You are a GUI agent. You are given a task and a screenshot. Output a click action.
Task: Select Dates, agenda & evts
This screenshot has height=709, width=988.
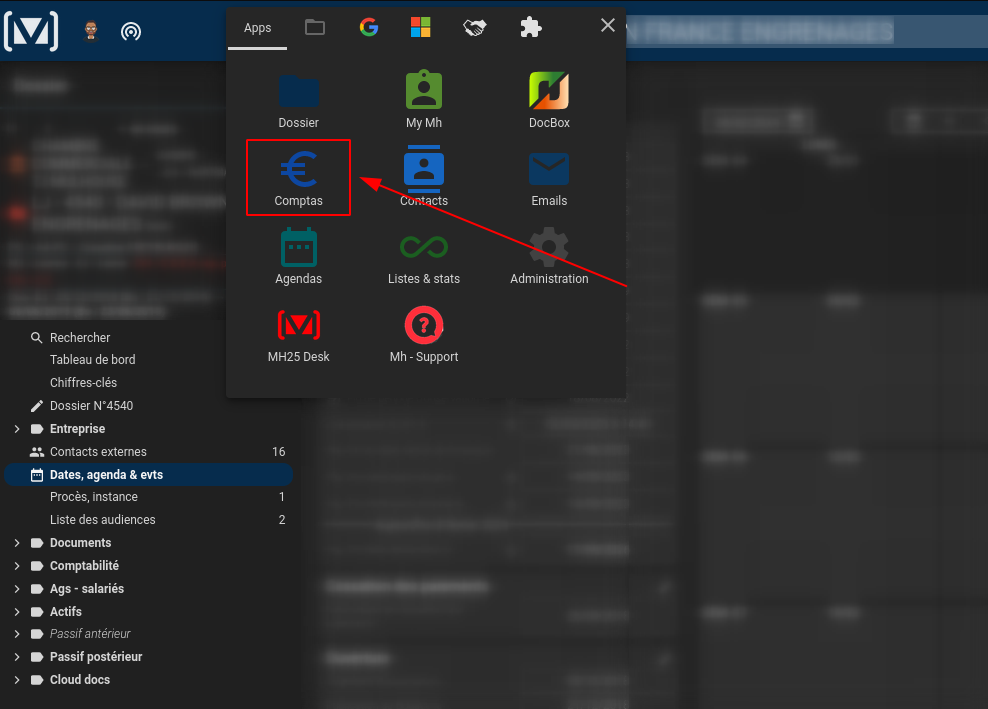point(149,475)
